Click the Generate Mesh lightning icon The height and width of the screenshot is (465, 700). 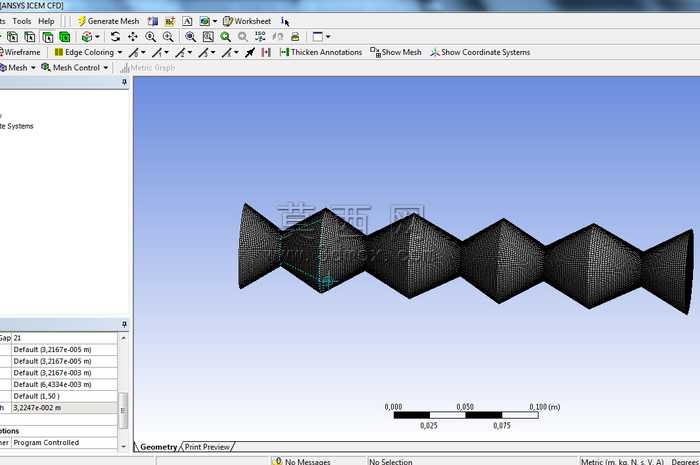82,21
